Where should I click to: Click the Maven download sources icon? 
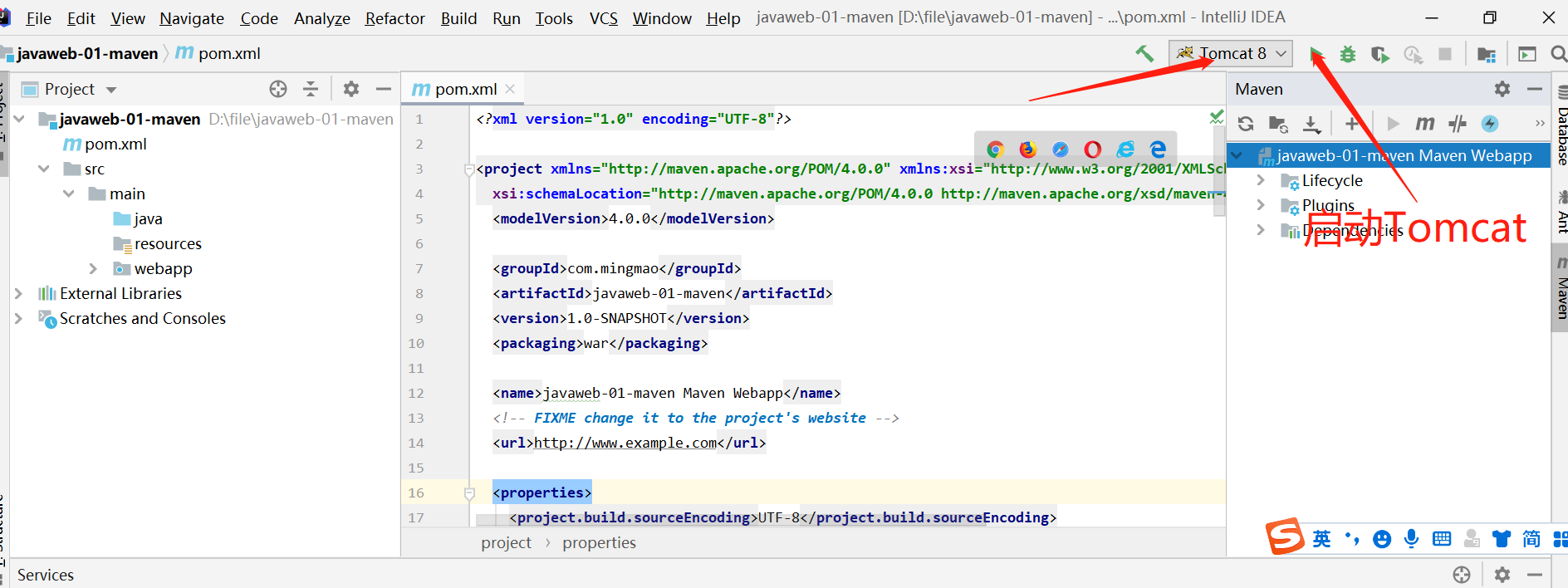pyautogui.click(x=1311, y=124)
